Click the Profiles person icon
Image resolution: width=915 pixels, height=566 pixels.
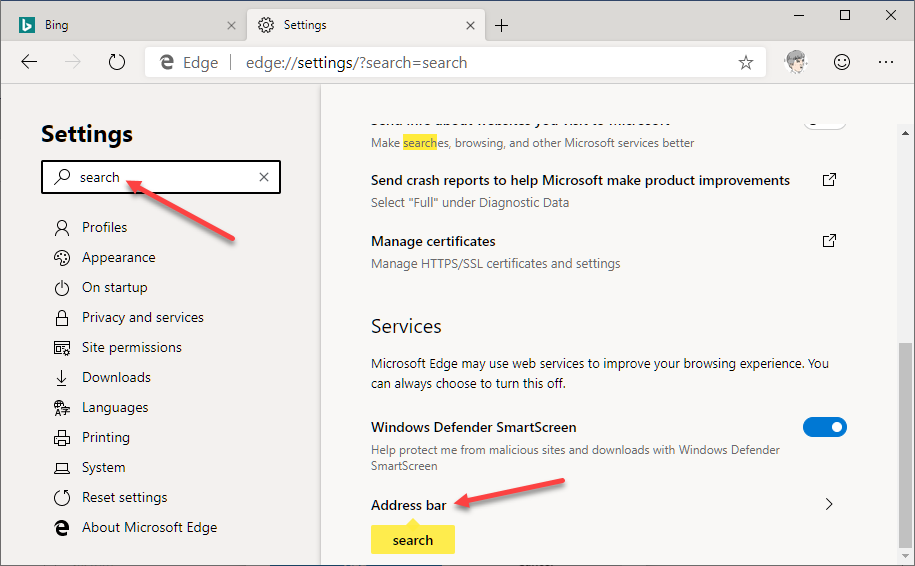(62, 228)
